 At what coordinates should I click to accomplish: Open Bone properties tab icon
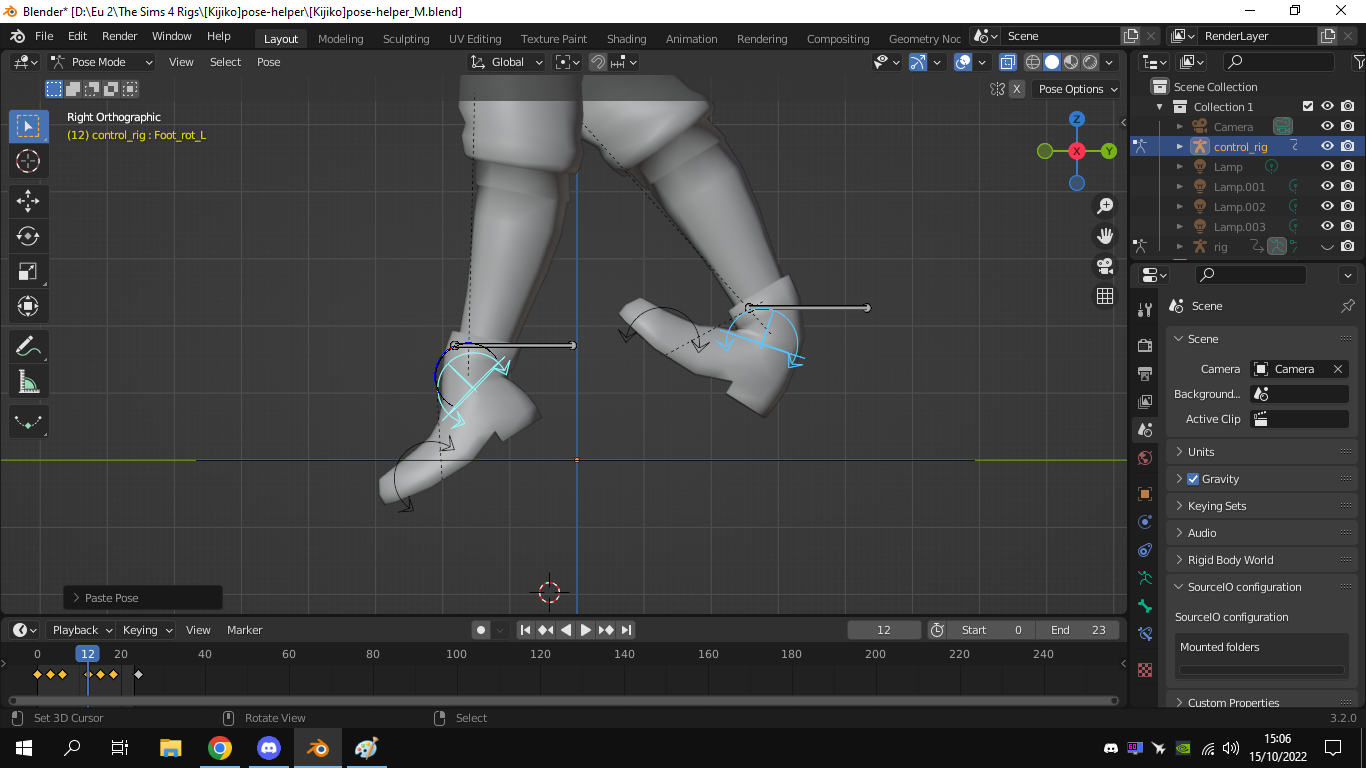pyautogui.click(x=1145, y=606)
